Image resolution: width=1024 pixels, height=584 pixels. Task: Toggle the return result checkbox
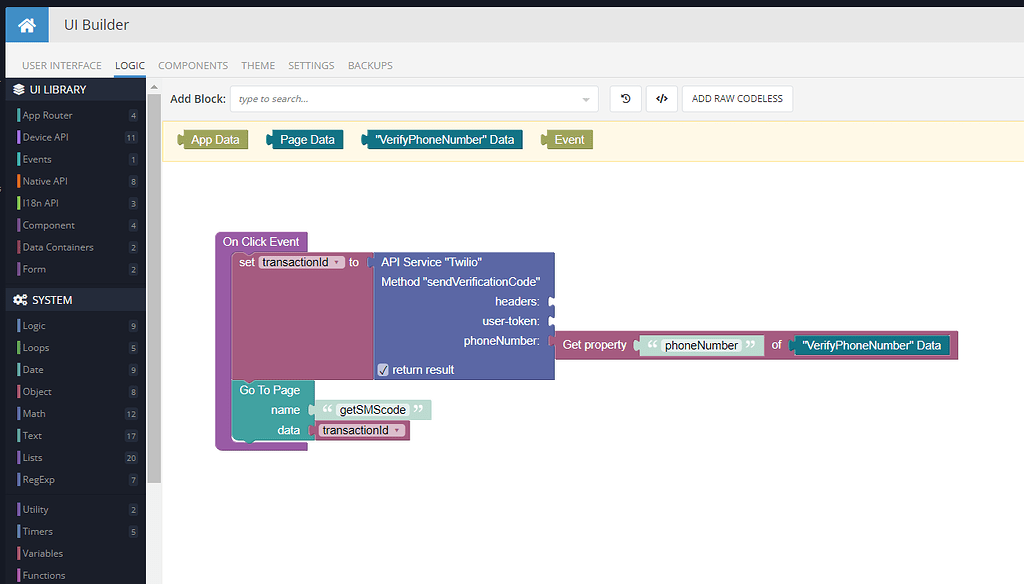coord(383,370)
